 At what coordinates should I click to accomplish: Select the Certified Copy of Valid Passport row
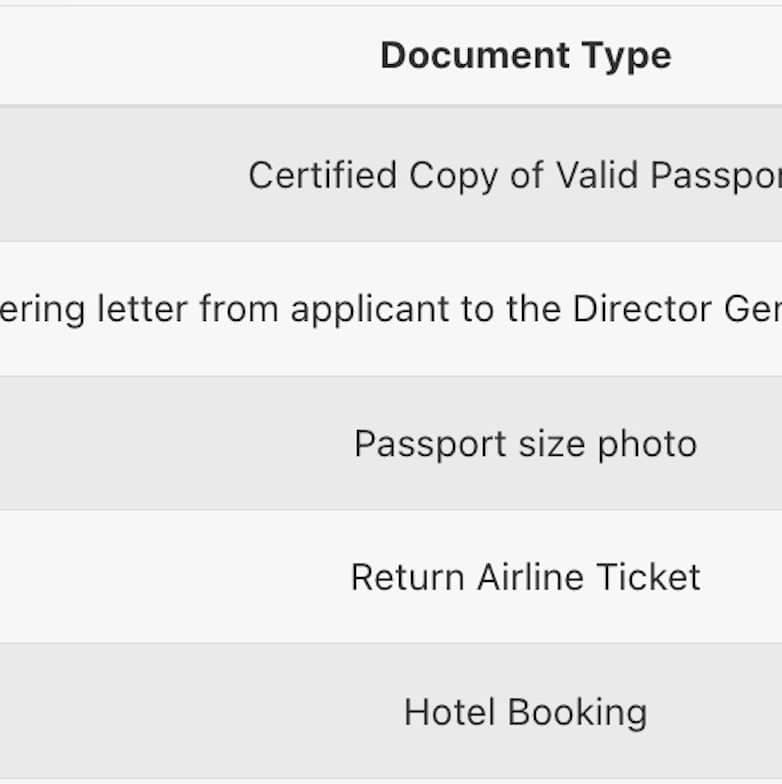coord(514,176)
